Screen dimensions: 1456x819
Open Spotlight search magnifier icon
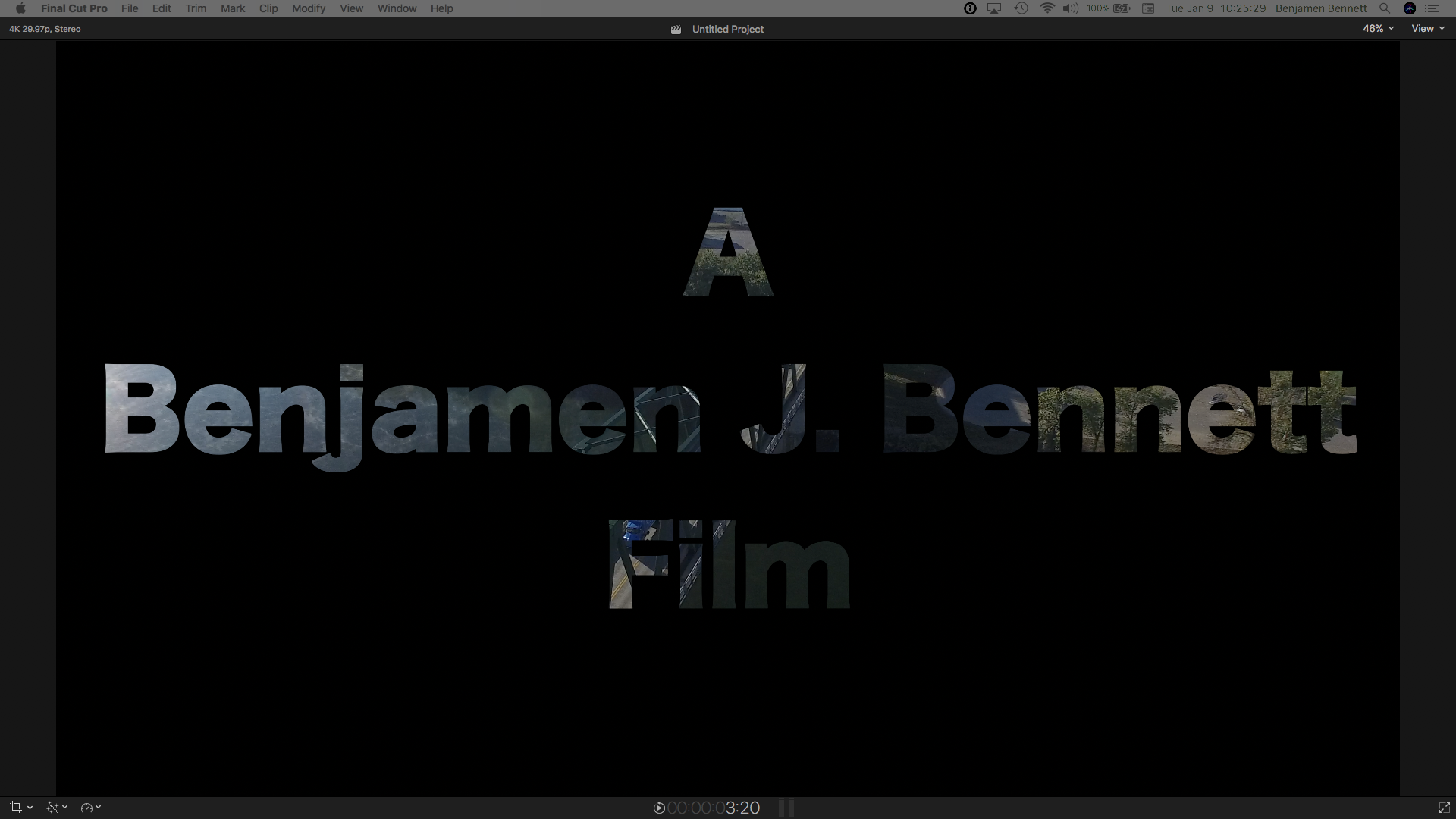point(1385,8)
